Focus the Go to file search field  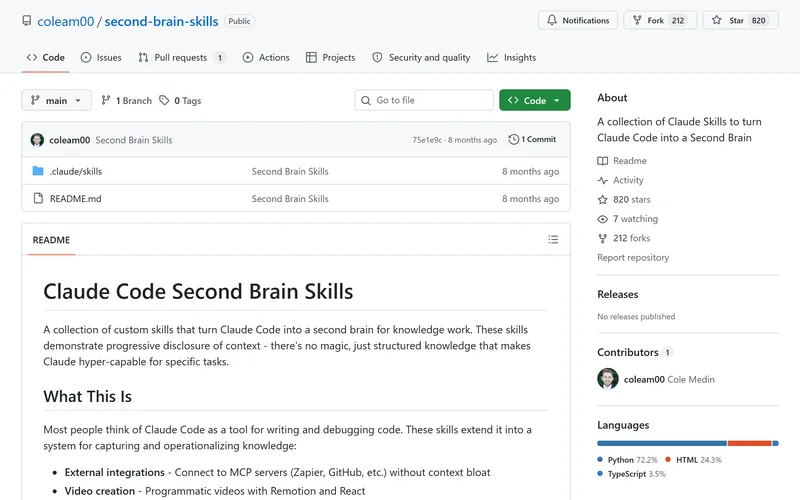[424, 101]
